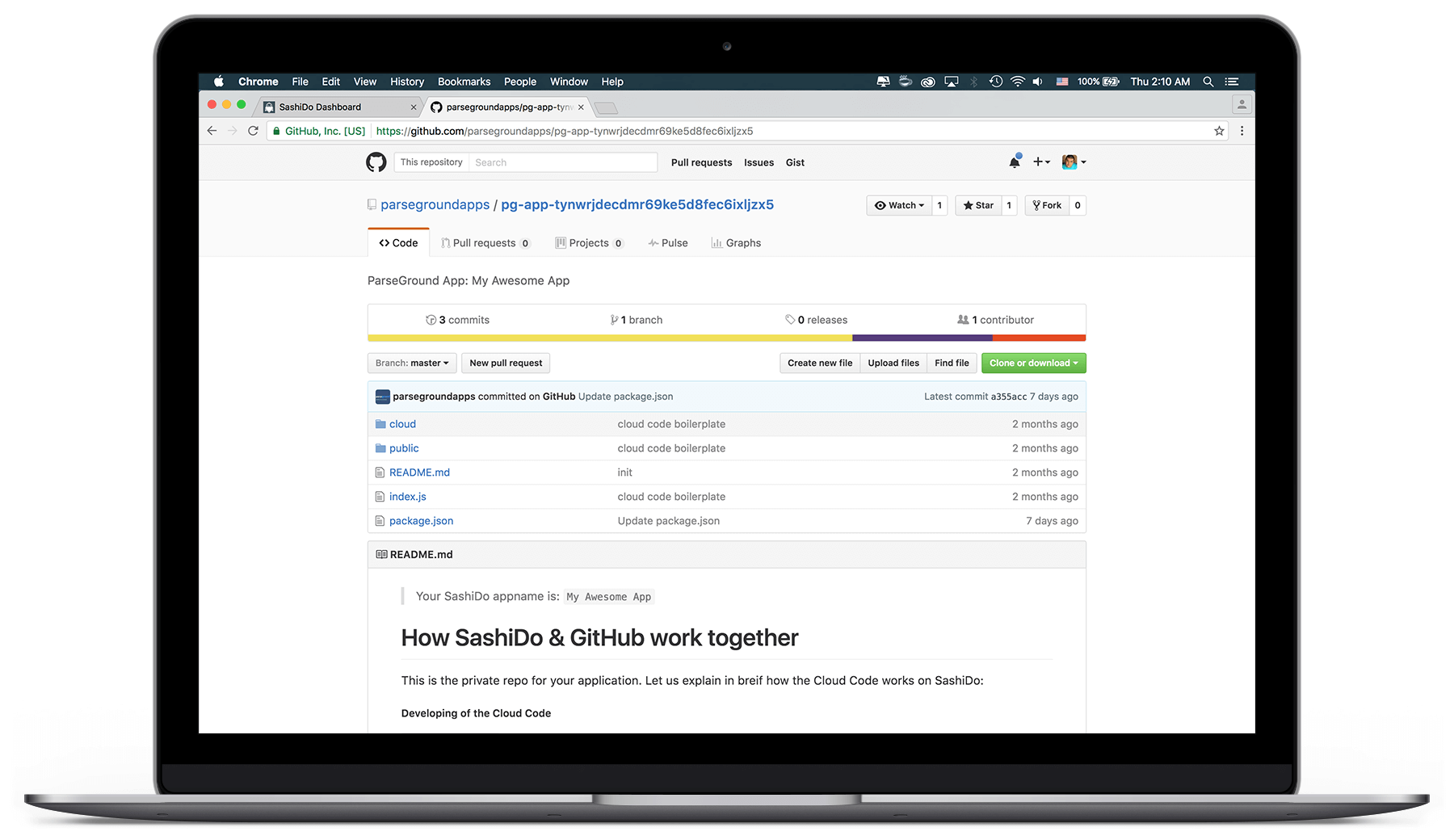Open the parsegroundapps owner link

(x=435, y=205)
